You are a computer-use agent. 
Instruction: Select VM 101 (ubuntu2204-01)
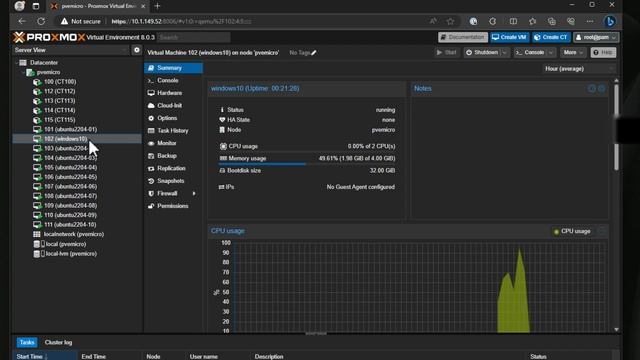point(70,129)
